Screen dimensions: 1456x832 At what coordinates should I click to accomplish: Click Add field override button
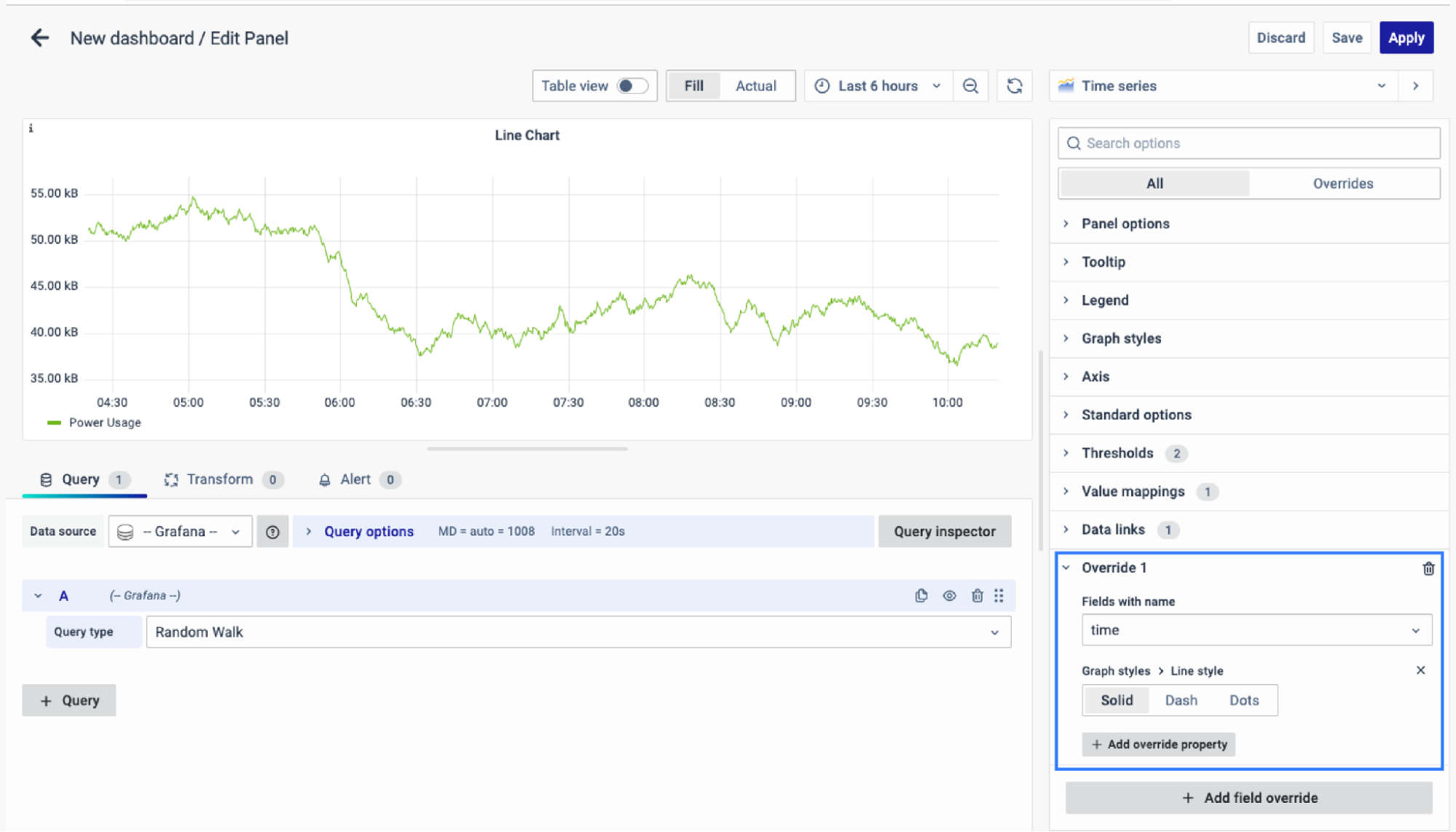point(1248,798)
